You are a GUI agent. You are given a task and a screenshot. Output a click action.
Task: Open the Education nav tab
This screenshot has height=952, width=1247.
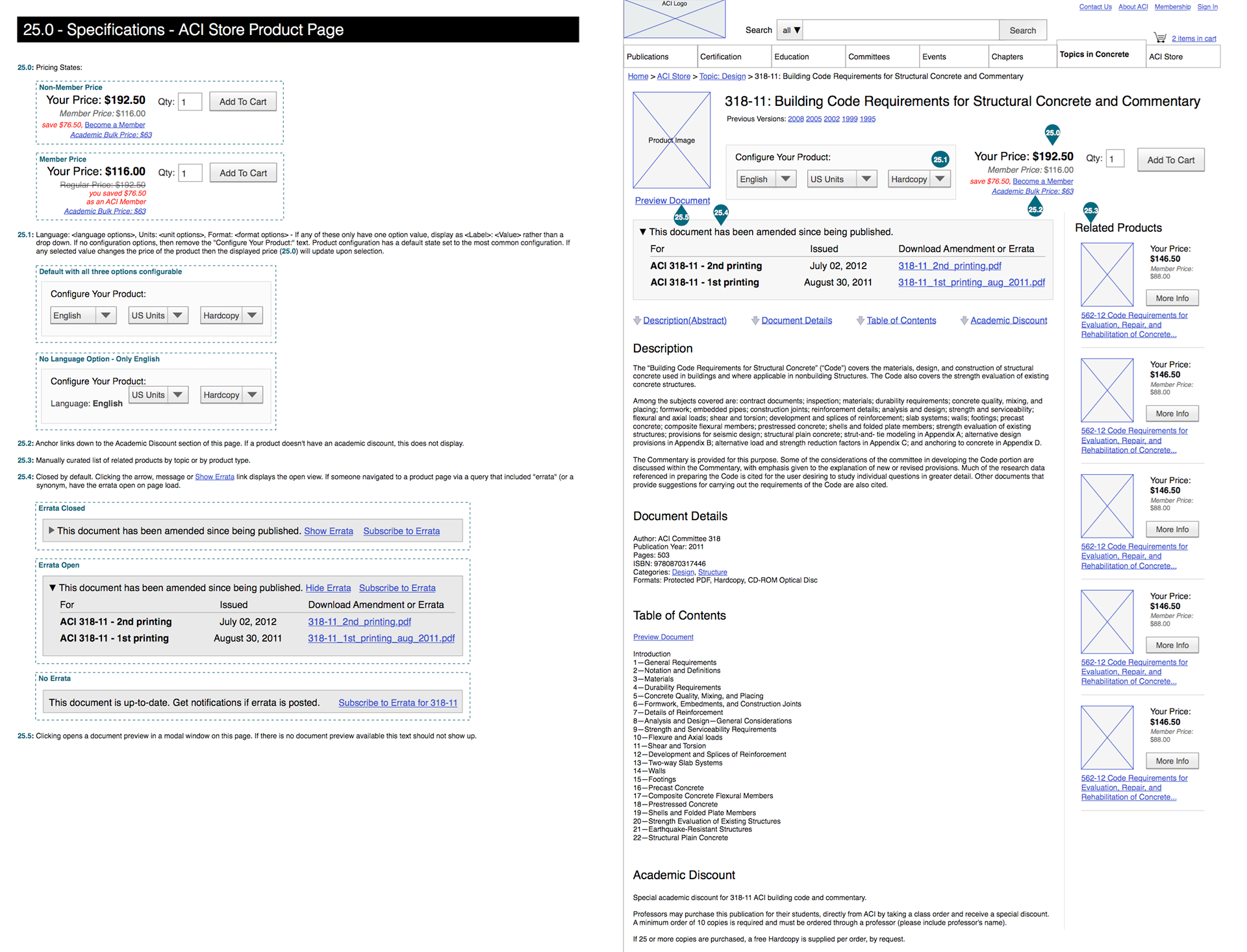point(809,56)
